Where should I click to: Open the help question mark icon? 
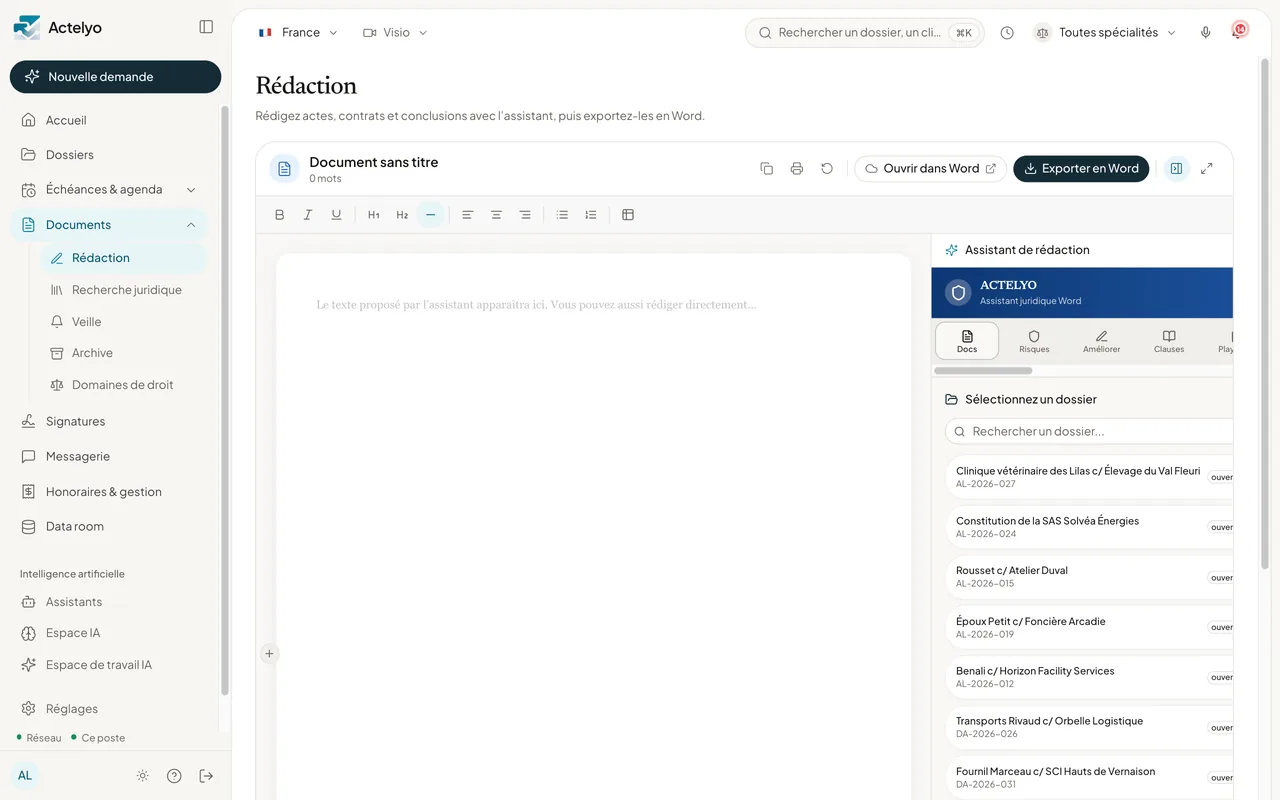[174, 776]
